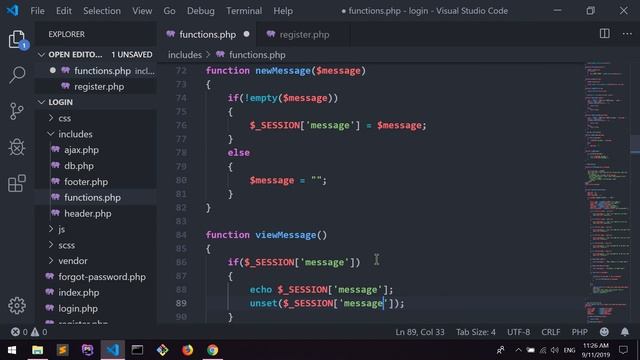The height and width of the screenshot is (360, 640).
Task: Expand the vendor folder
Action: (51, 260)
